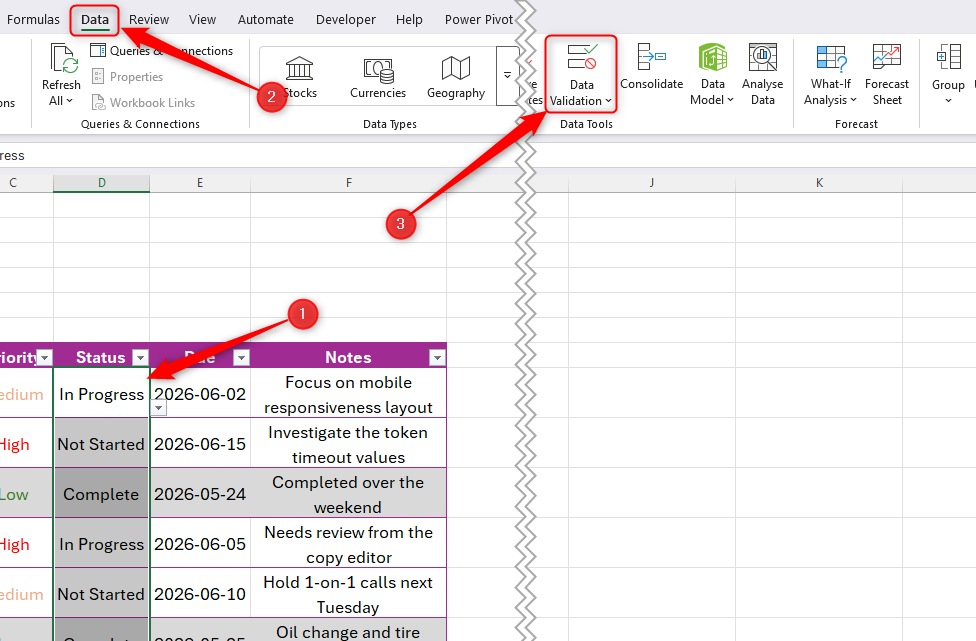Click the Status header cell
Screen dimensions: 976x641
click(101, 357)
